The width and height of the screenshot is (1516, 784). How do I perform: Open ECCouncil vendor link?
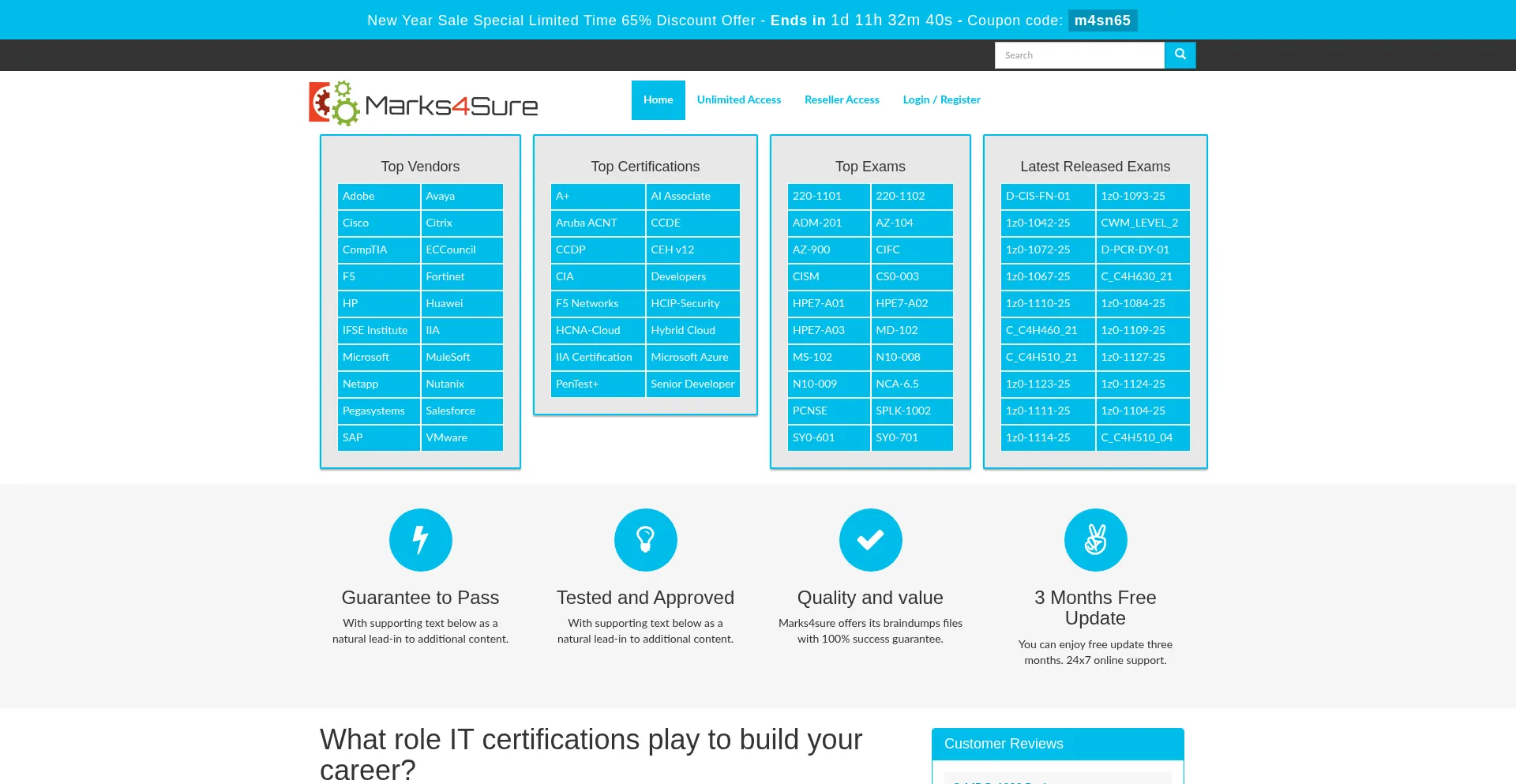[x=462, y=249]
